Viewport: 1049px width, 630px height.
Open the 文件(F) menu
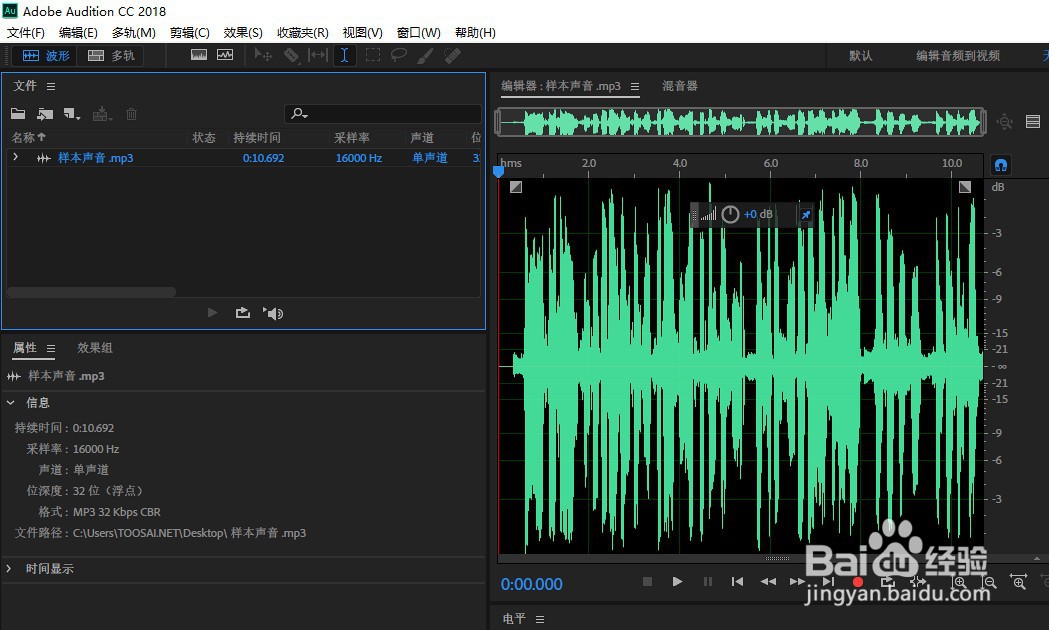(x=25, y=33)
